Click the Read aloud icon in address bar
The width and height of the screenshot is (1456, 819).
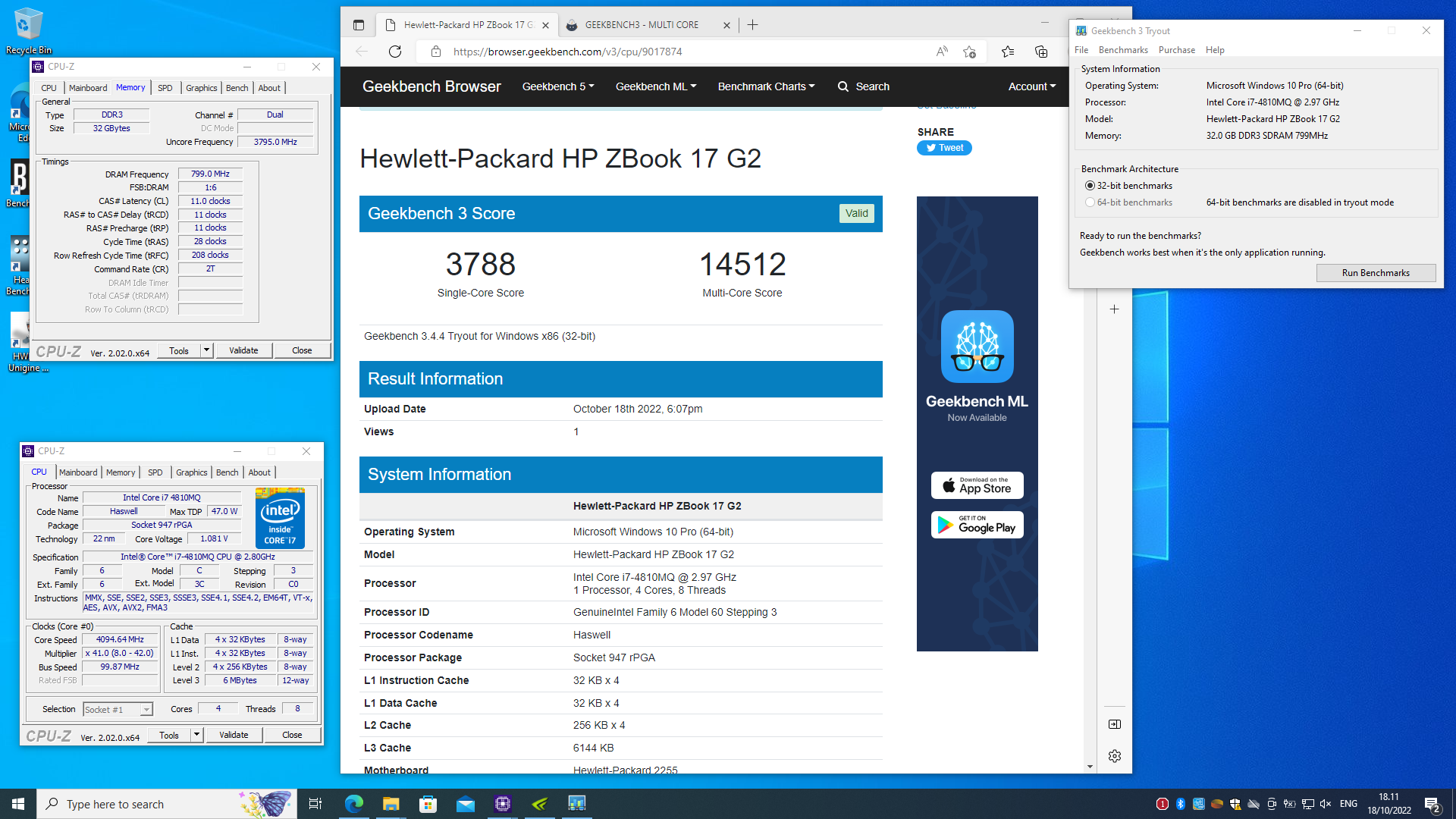(942, 52)
